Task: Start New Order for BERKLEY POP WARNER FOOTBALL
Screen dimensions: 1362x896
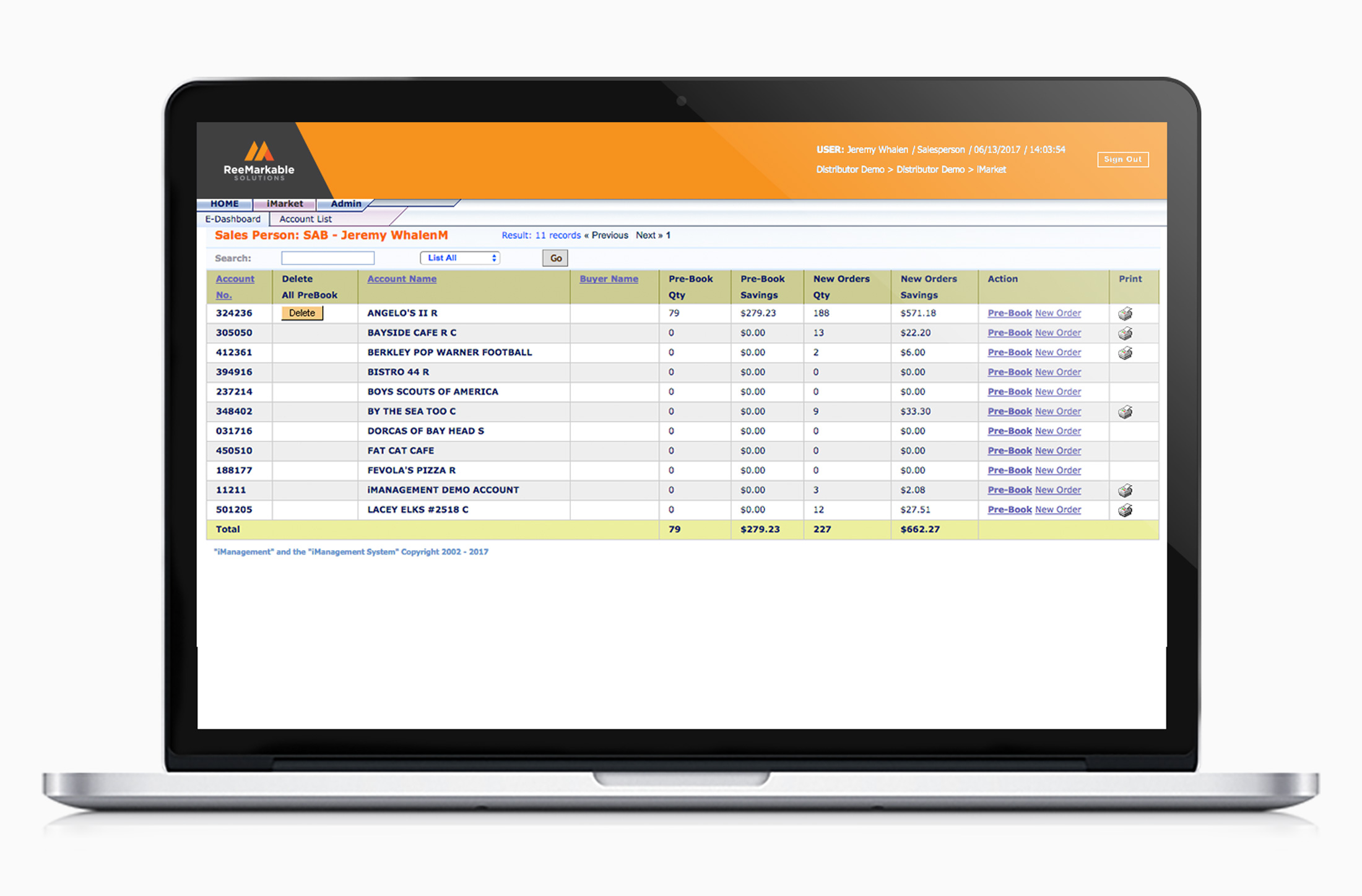Action: pyautogui.click(x=1058, y=353)
